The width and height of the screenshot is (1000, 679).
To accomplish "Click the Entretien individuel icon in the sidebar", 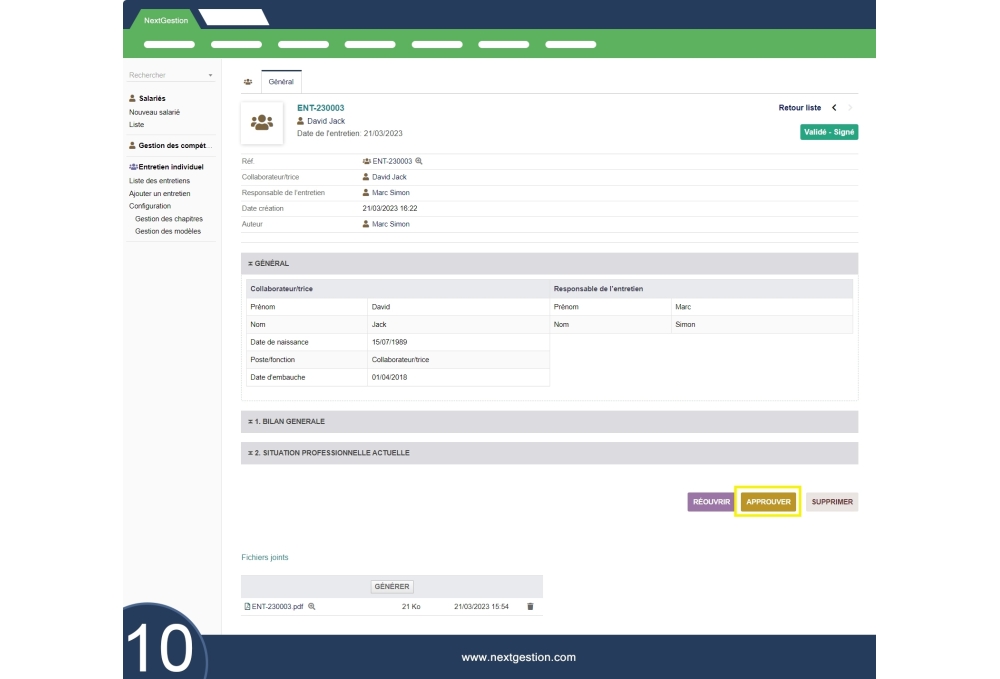I will coord(133,167).
